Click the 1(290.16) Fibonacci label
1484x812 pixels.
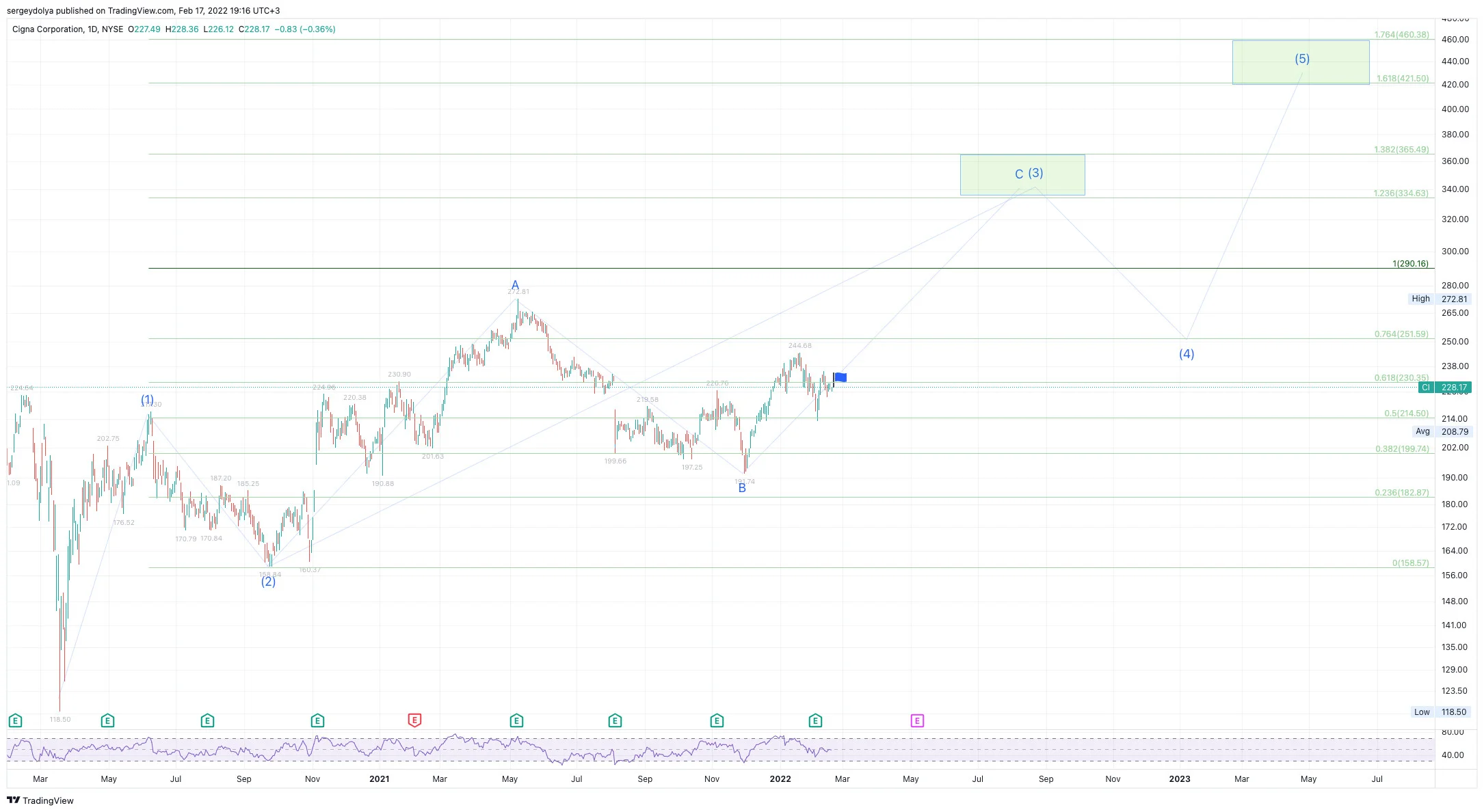click(1410, 264)
